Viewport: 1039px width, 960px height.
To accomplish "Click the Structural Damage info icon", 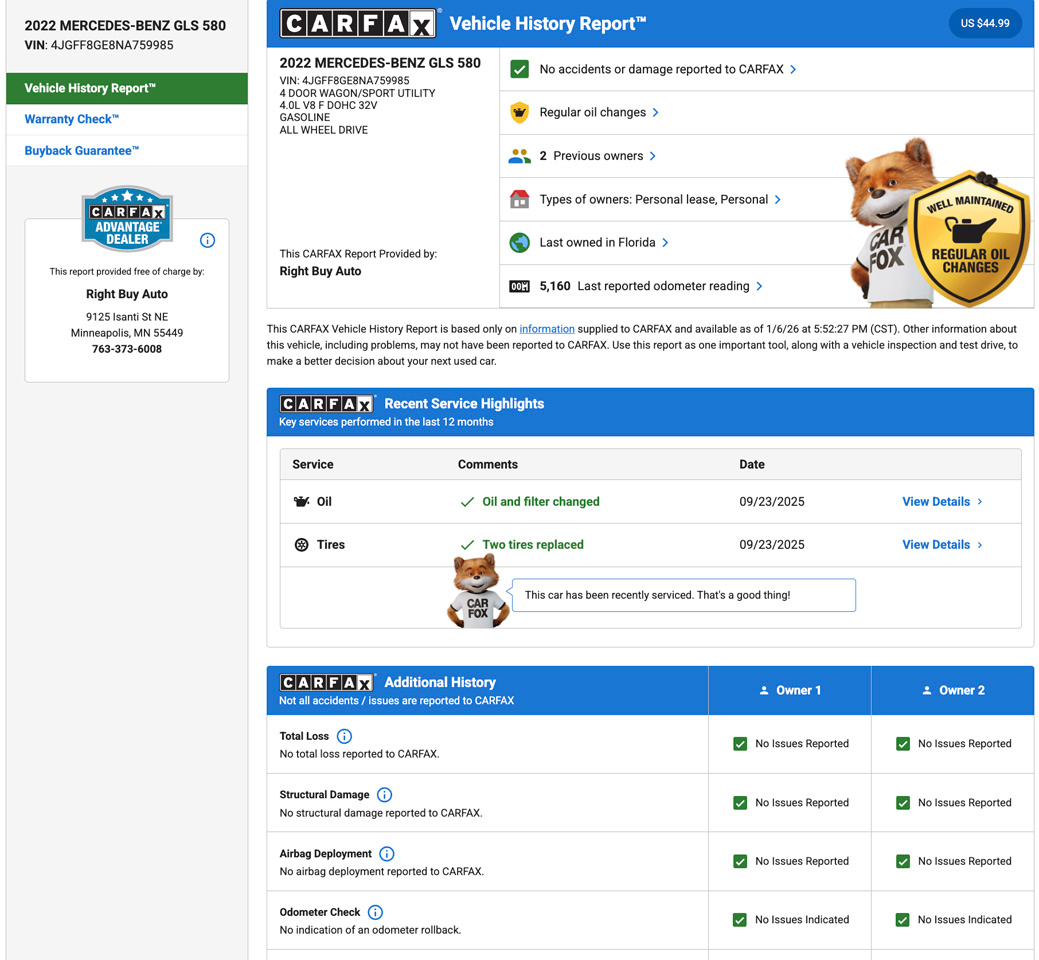I will (x=384, y=795).
